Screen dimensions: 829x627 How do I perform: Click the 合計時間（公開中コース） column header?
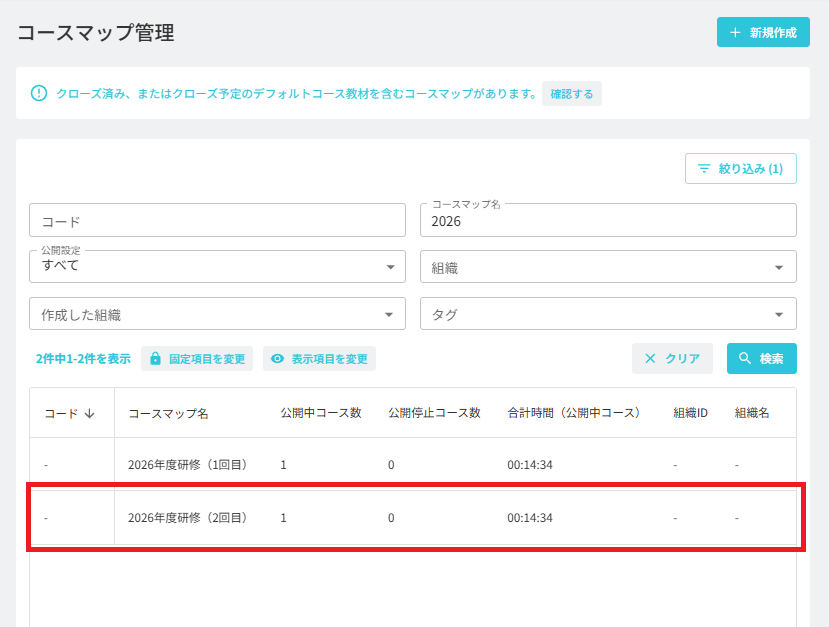tap(574, 413)
